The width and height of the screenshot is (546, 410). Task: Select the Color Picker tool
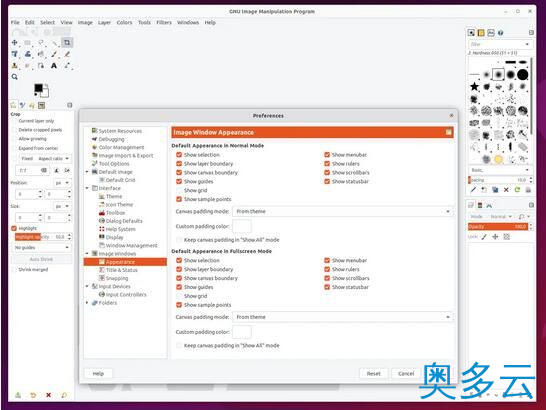[x=67, y=65]
